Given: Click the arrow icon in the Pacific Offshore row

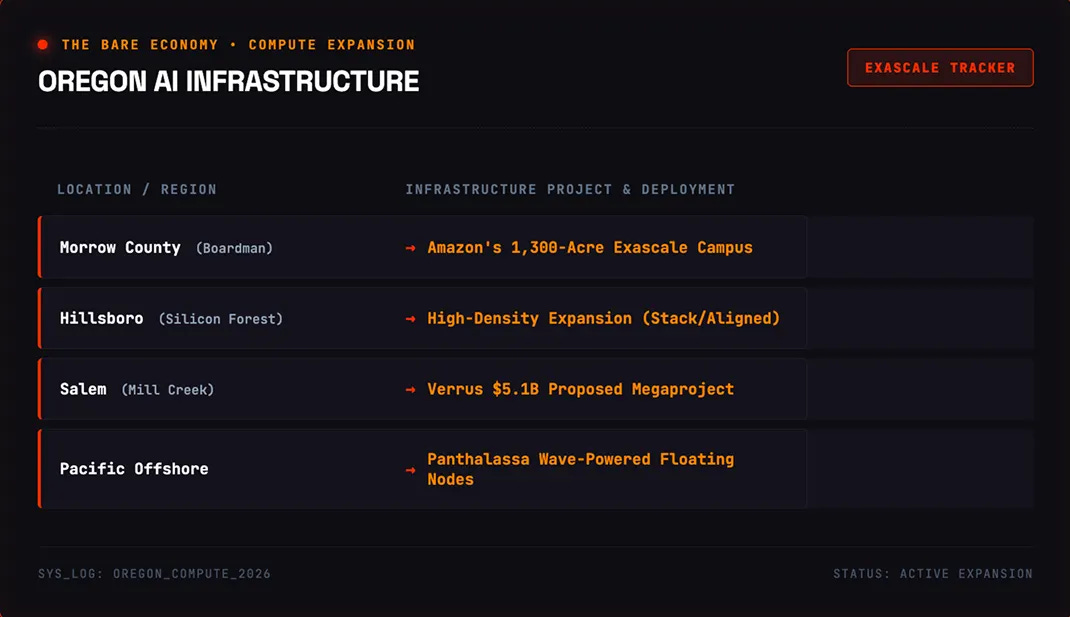Looking at the screenshot, I should pos(410,470).
